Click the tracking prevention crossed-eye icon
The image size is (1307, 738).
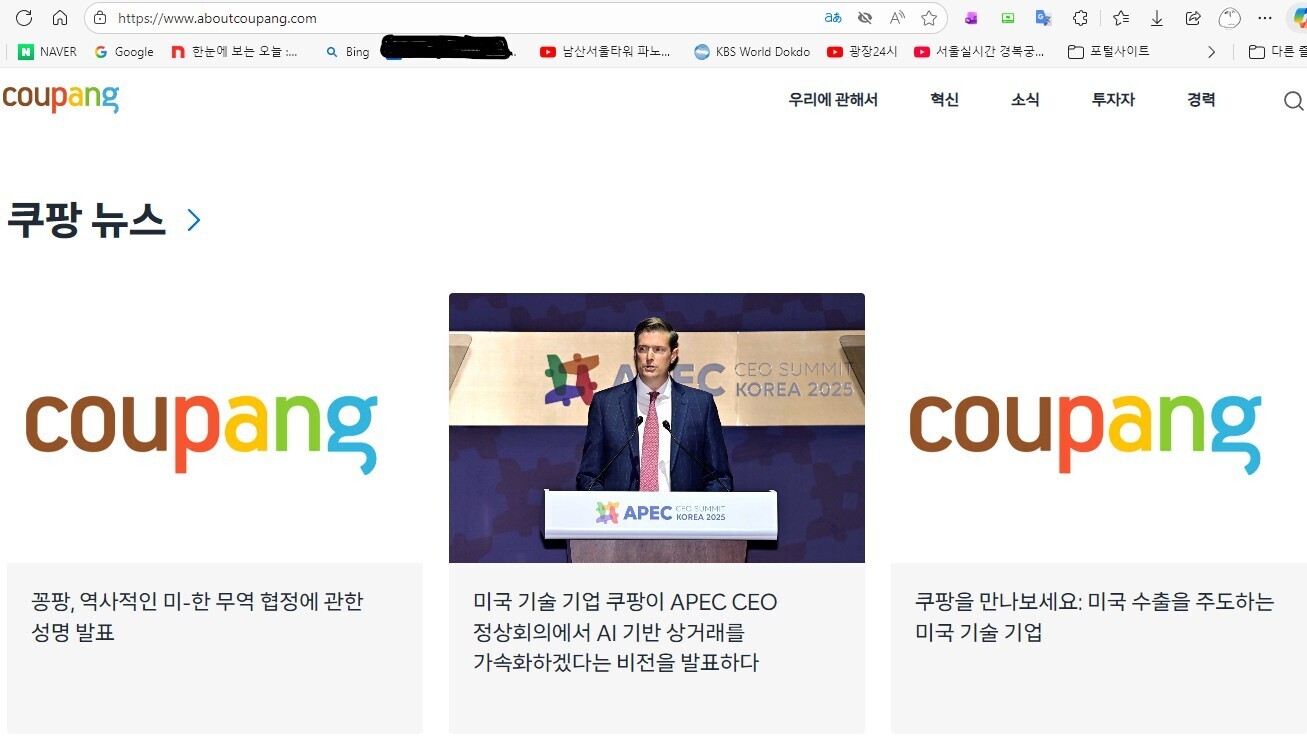click(865, 18)
